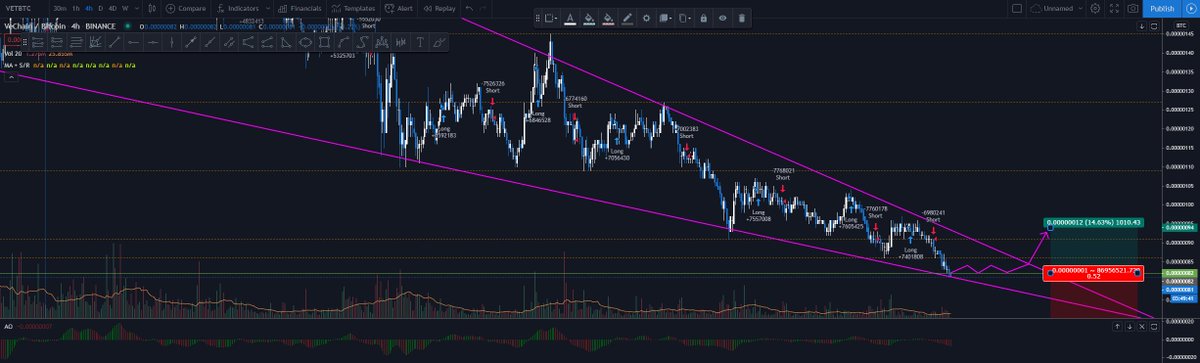Image resolution: width=1200 pixels, height=363 pixels.
Task: Click the undo arrow
Action: [469, 8]
